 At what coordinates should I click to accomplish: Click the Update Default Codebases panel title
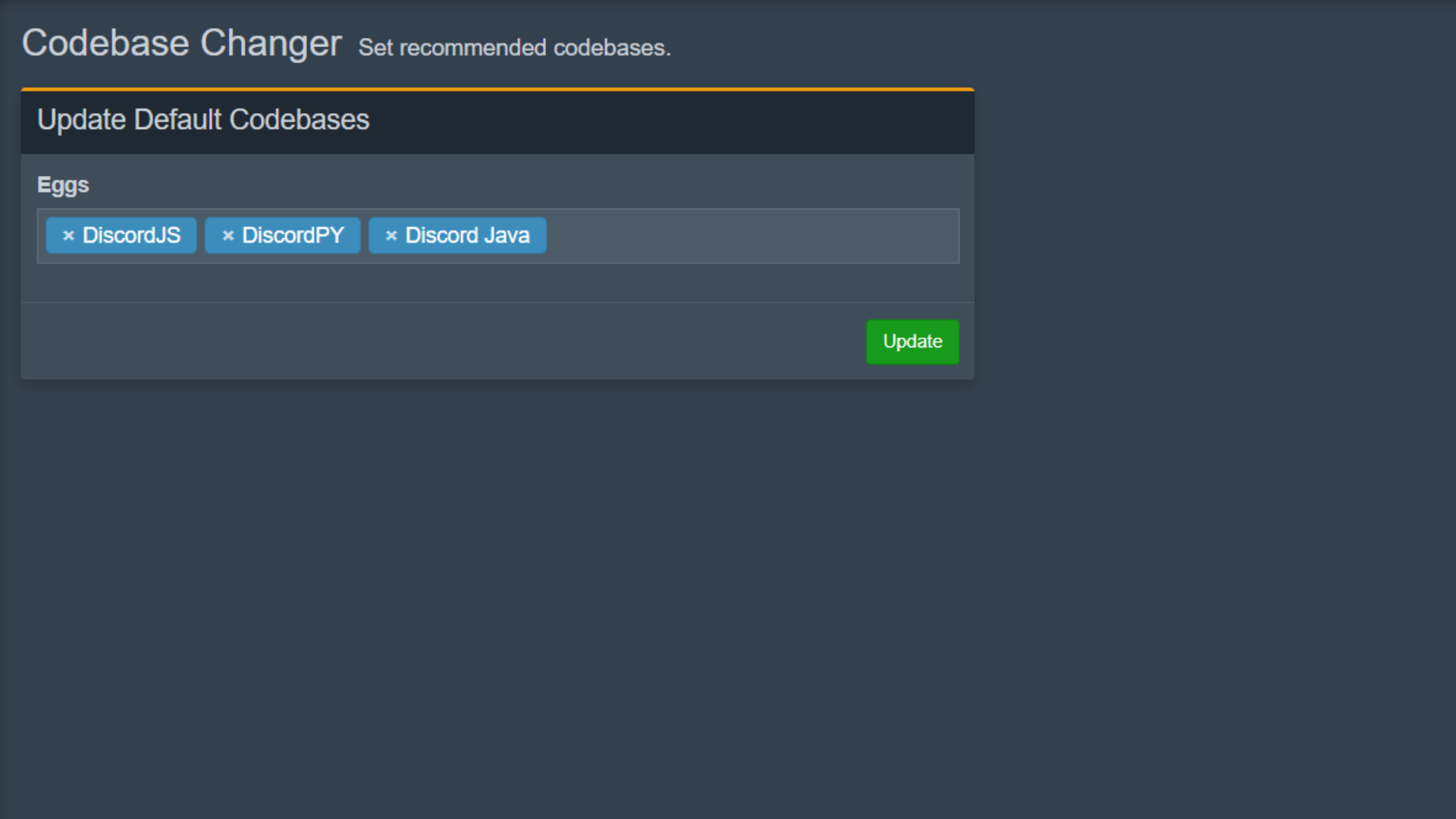(203, 120)
